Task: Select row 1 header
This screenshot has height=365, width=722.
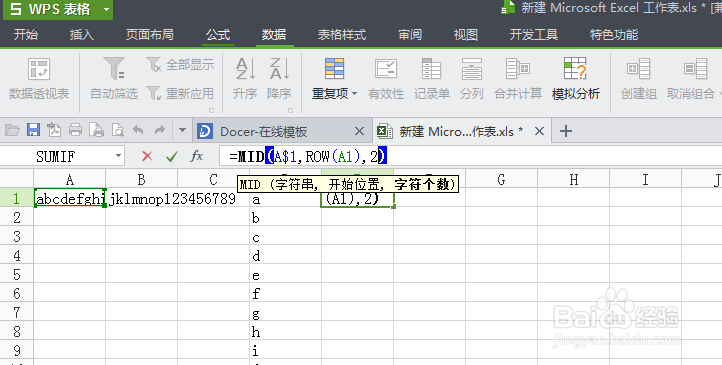Action: [17, 198]
